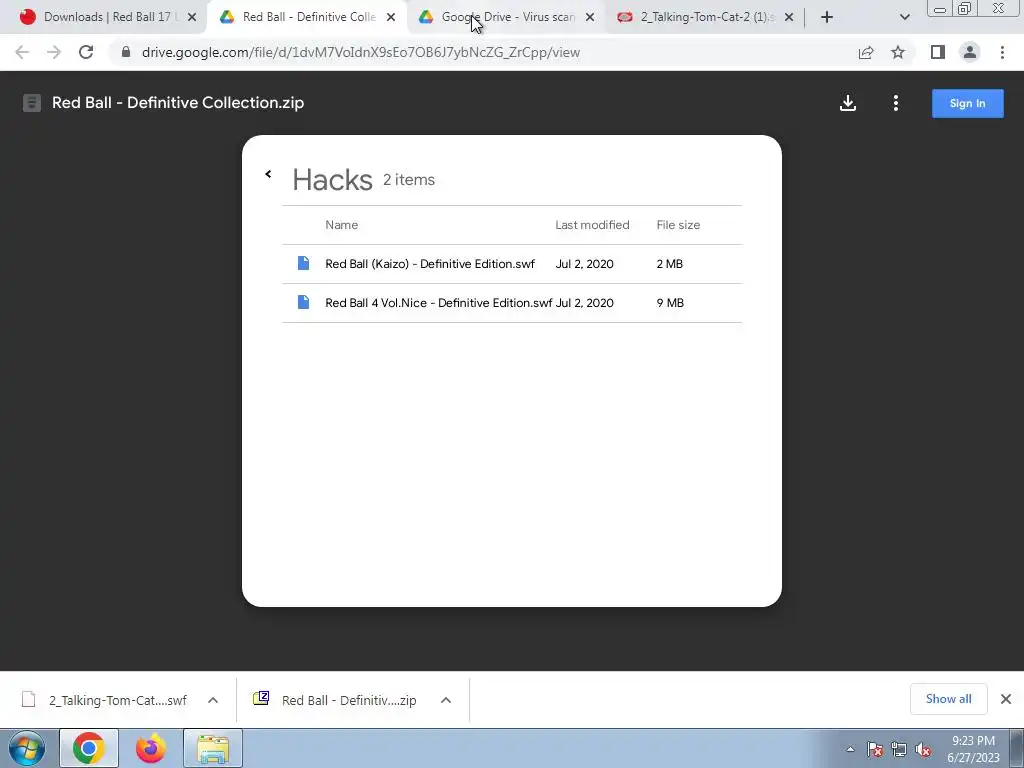Viewport: 1024px width, 768px height.
Task: Open Windows Explorer from the taskbar
Action: 213,748
